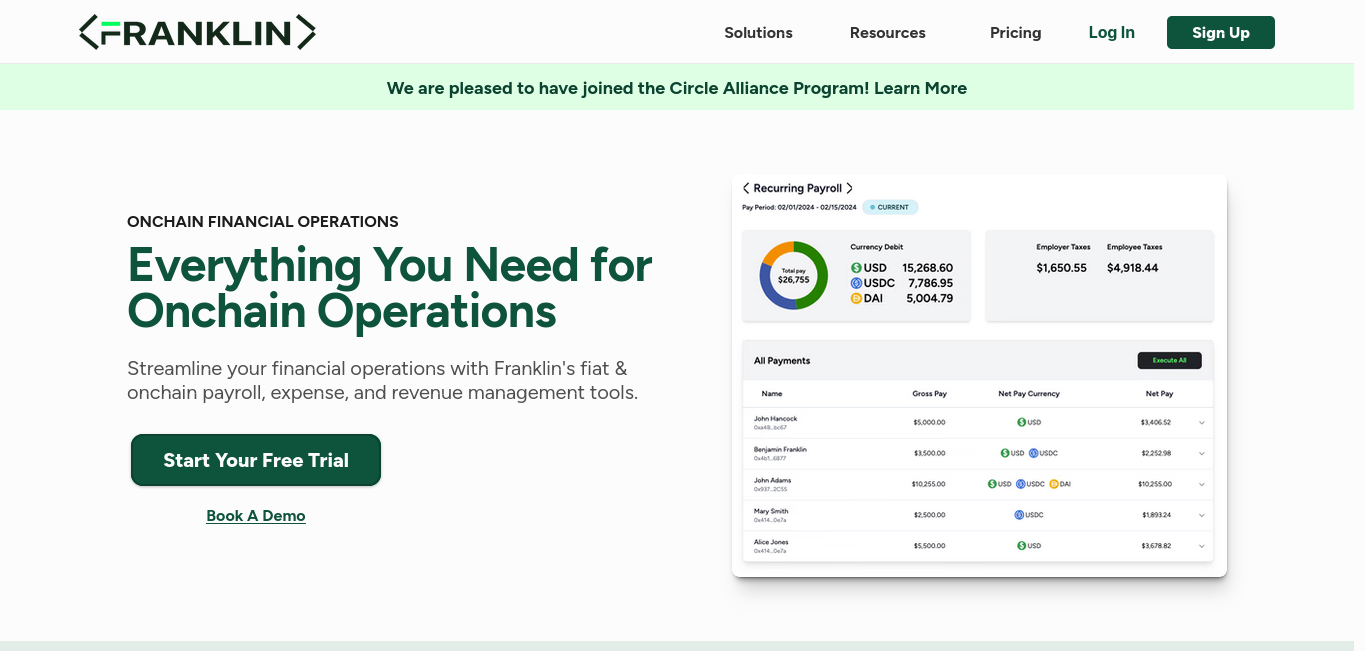1366x651 pixels.
Task: Click the gross pay $5,000.00
Action: coord(929,423)
